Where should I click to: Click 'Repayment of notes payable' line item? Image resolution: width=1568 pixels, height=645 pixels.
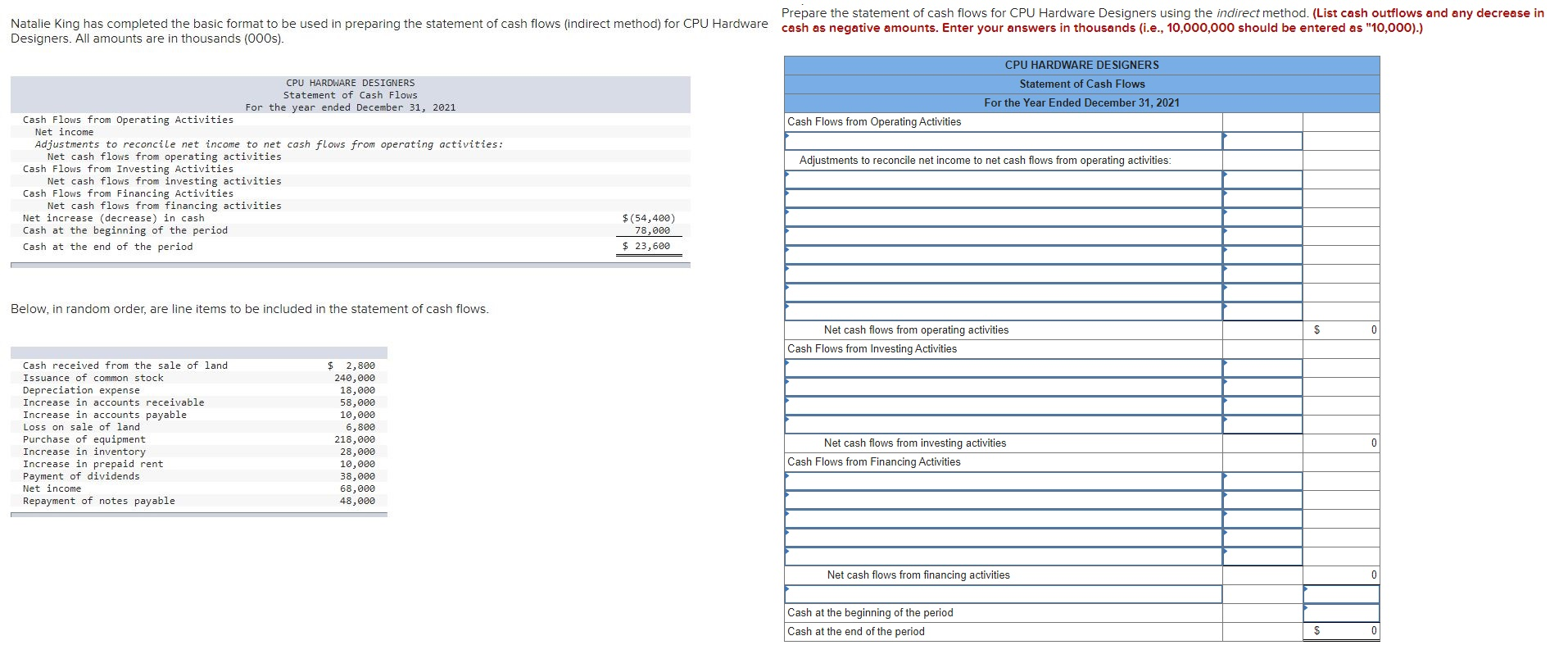pyautogui.click(x=99, y=501)
